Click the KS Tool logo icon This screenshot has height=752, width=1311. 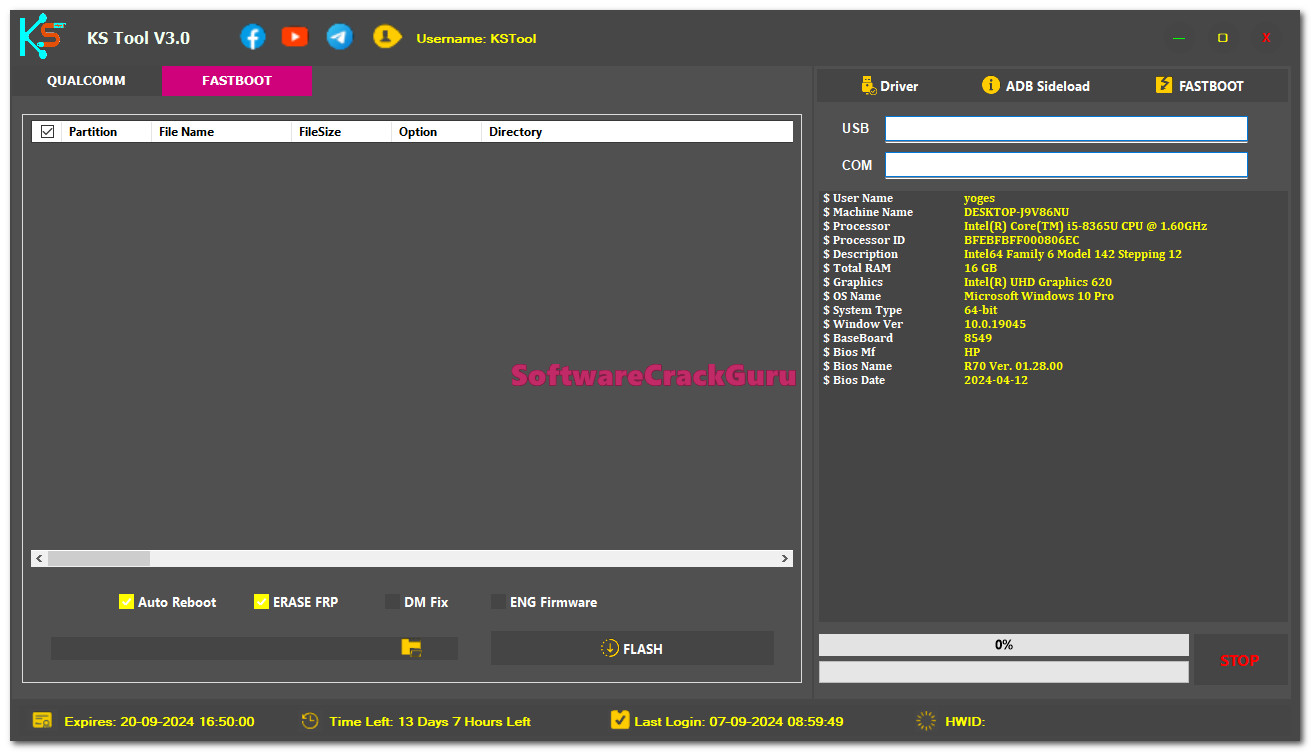tap(42, 38)
